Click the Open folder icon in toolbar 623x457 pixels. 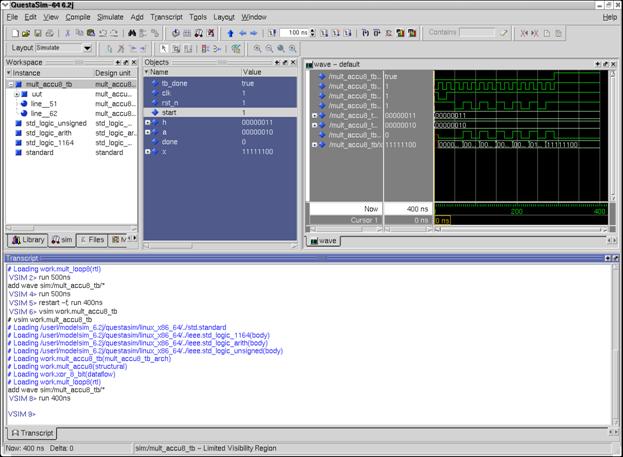[26, 33]
